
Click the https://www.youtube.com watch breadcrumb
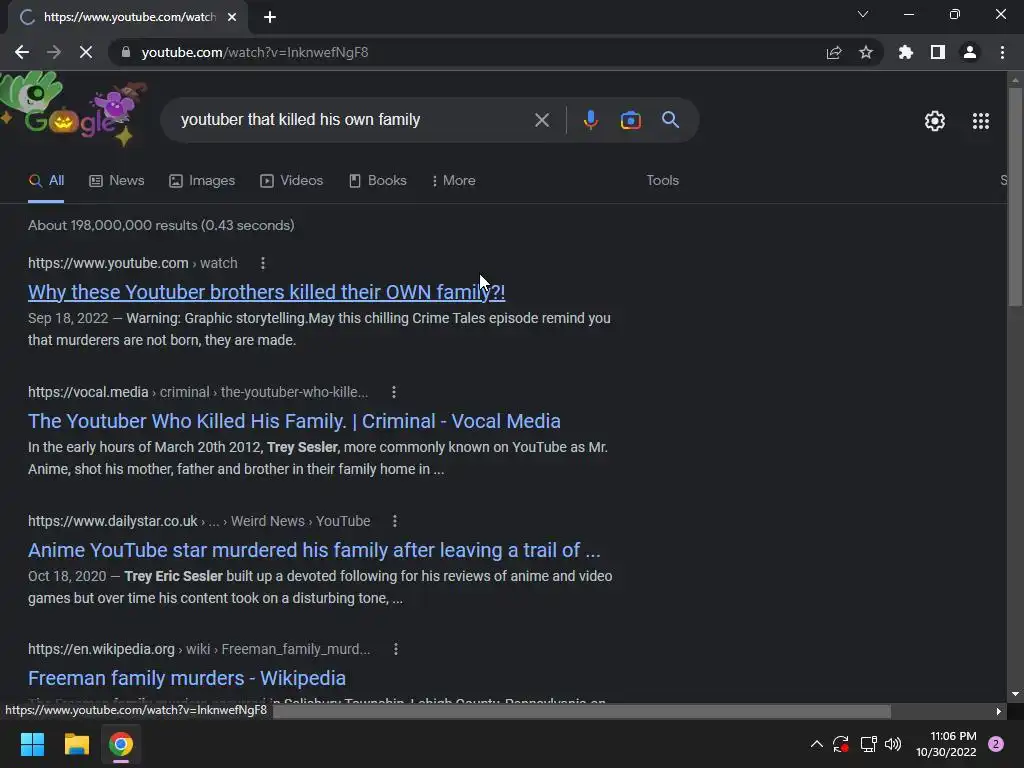point(133,263)
